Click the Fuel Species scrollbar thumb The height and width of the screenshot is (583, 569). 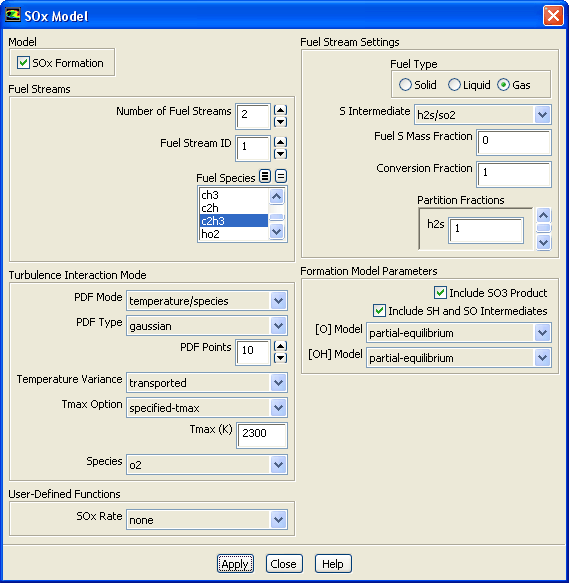click(x=276, y=217)
